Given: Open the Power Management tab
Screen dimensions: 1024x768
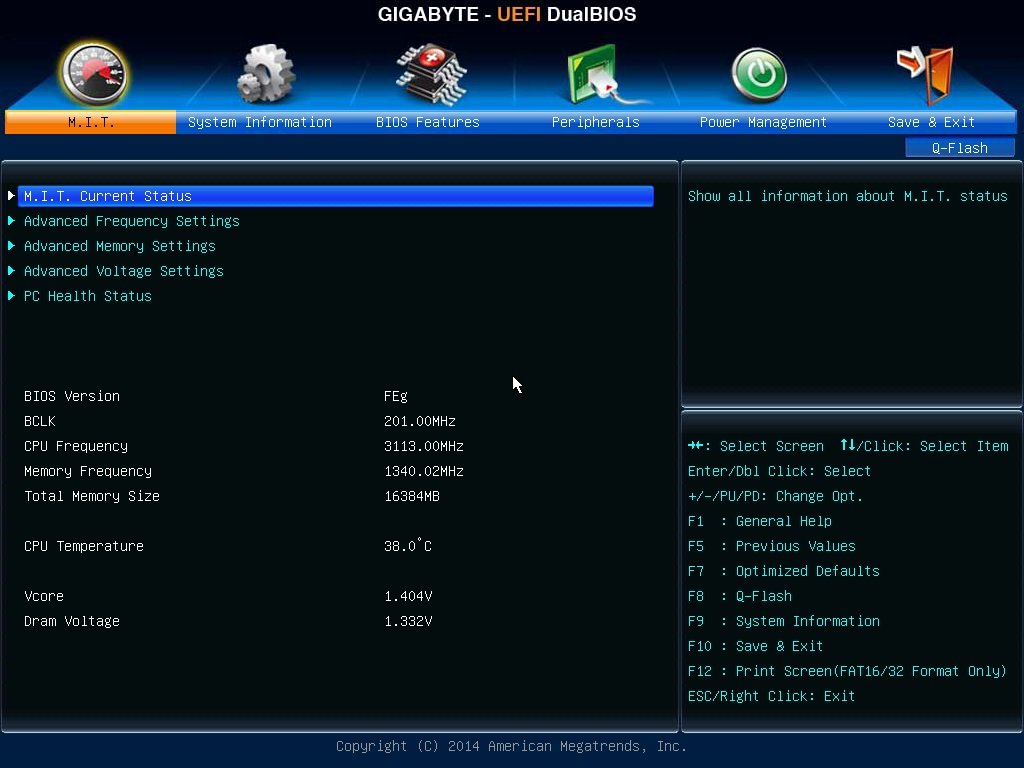Looking at the screenshot, I should [763, 122].
